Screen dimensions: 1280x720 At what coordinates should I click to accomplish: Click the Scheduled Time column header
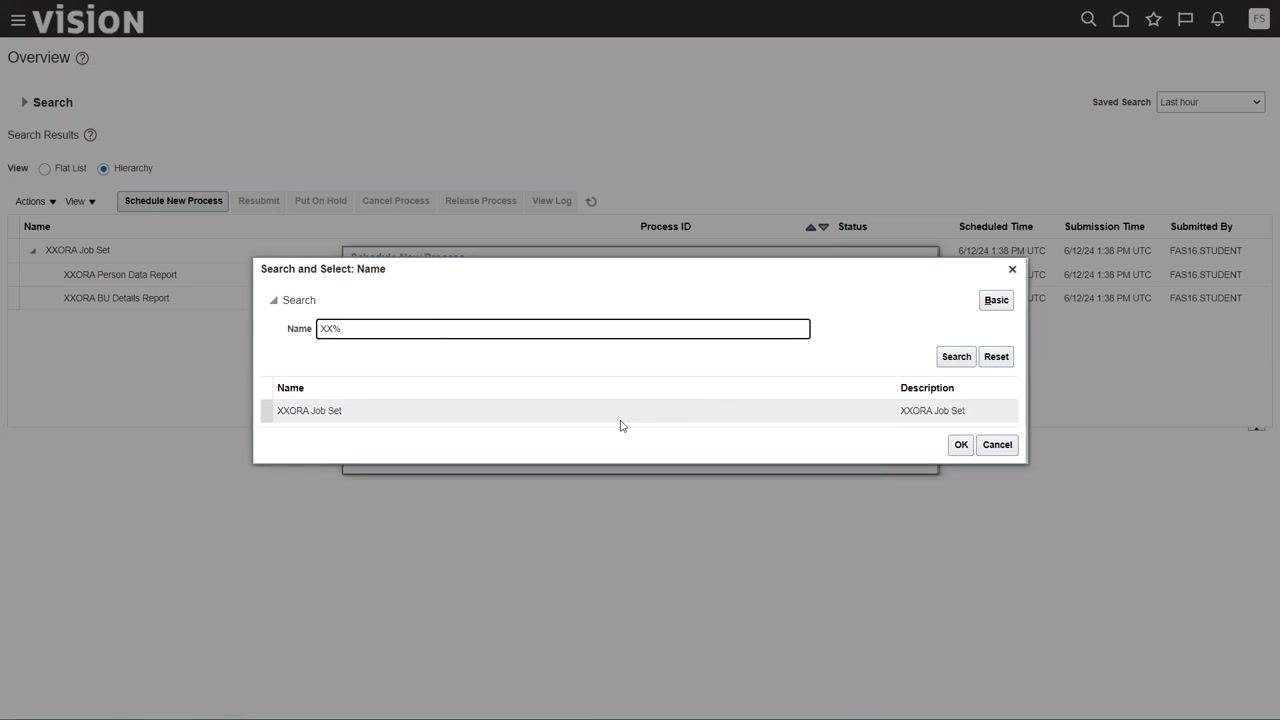996,227
